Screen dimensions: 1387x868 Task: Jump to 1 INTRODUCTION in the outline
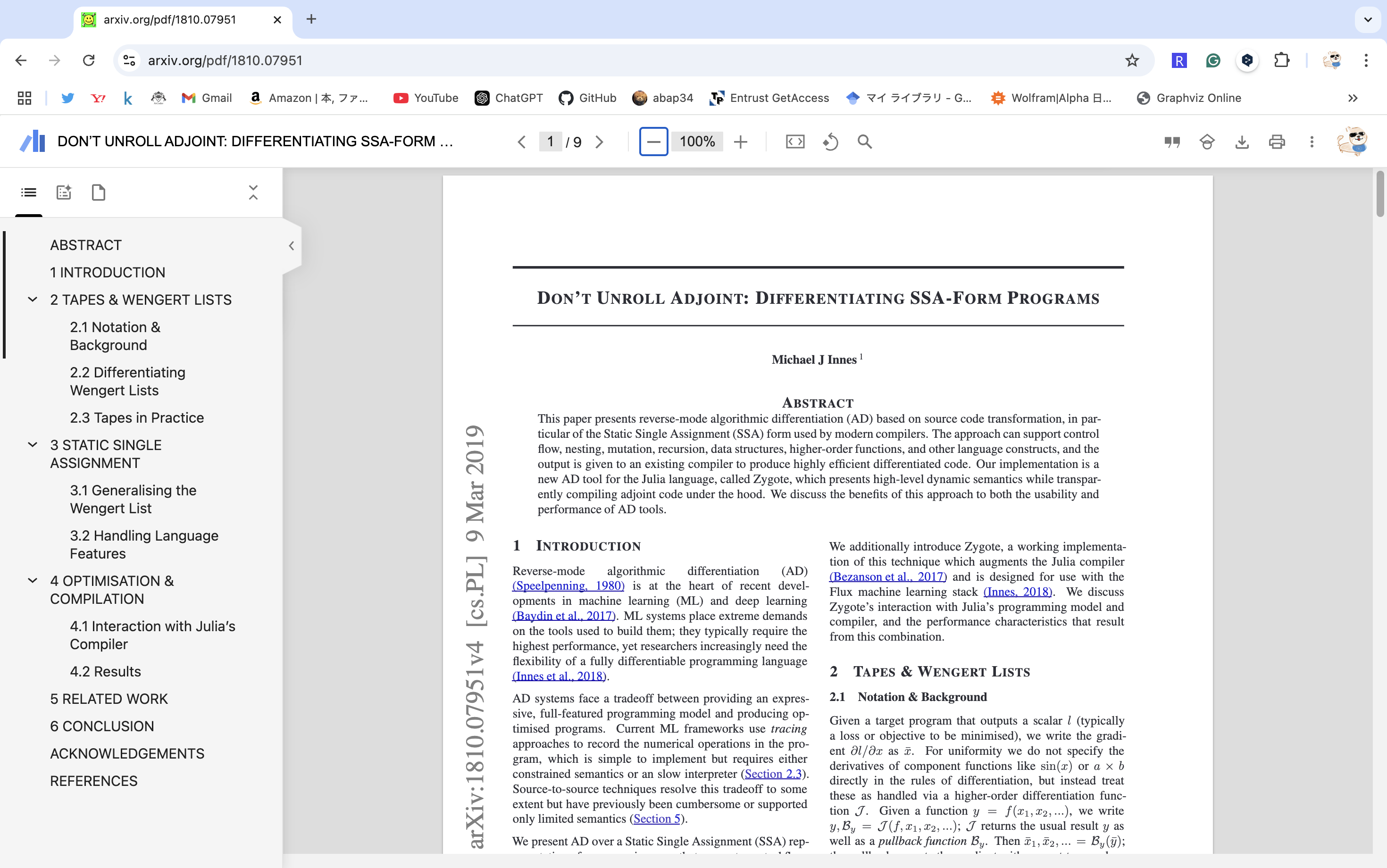(x=108, y=273)
